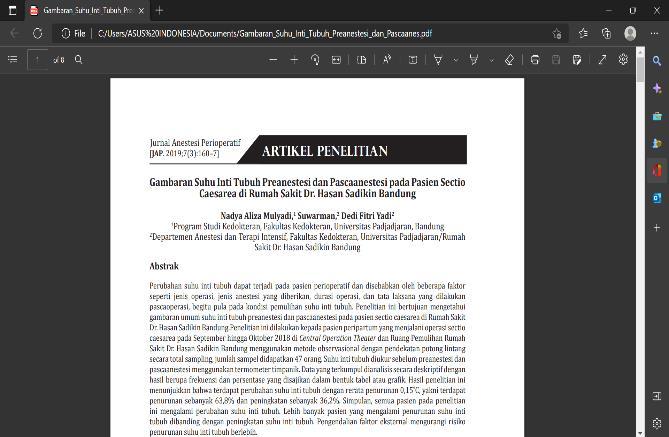Screen dimensions: 669x437
Task: View the File site information icon
Action: (73, 33)
